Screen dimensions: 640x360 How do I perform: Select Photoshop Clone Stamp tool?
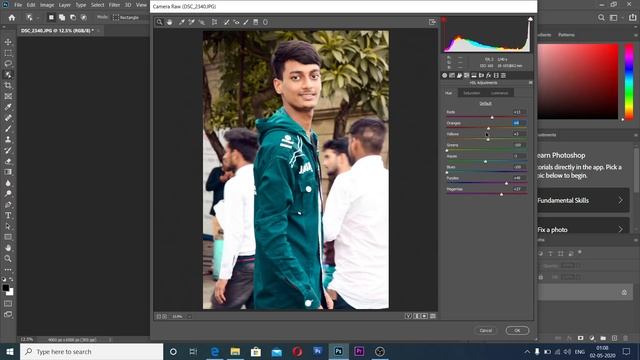click(8, 139)
